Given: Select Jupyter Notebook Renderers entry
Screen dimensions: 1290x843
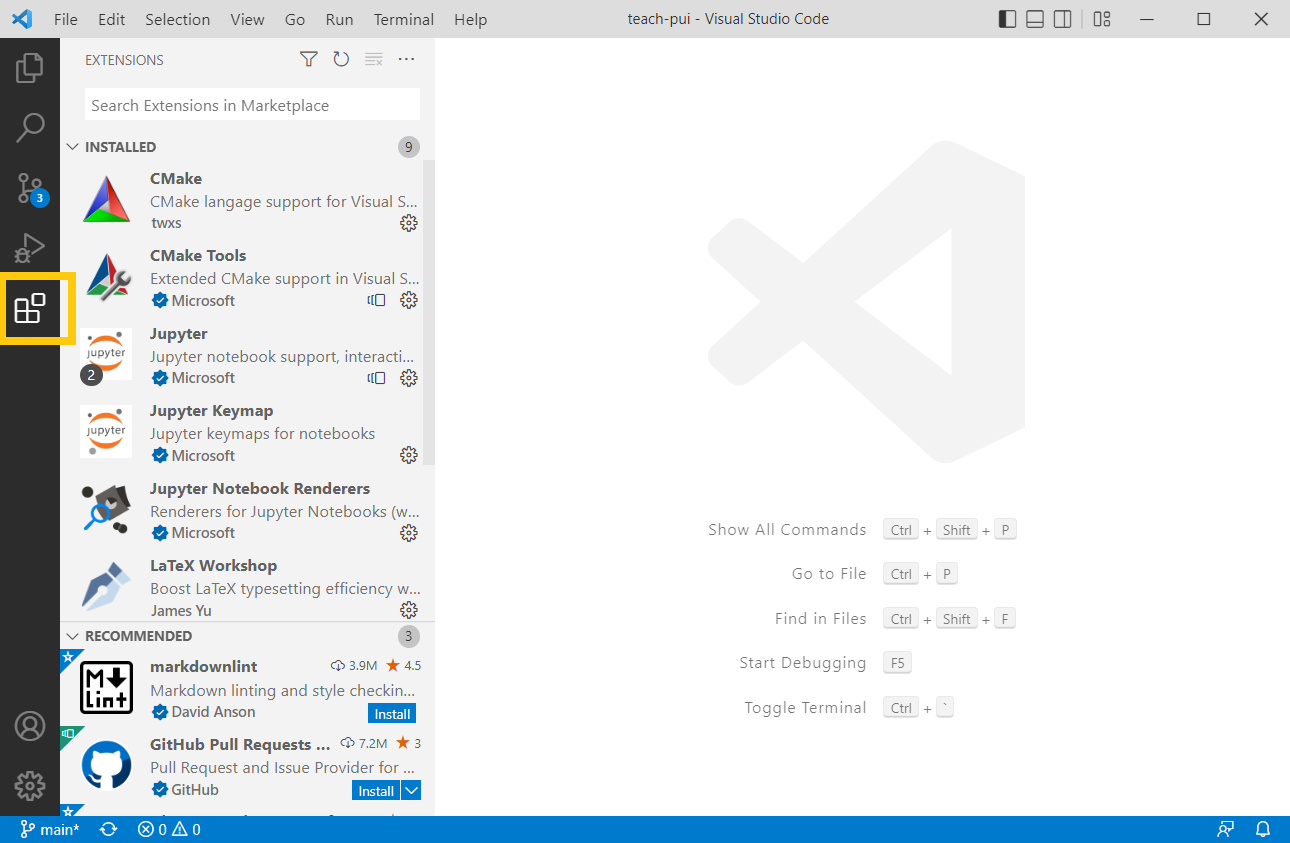Looking at the screenshot, I should point(241,510).
